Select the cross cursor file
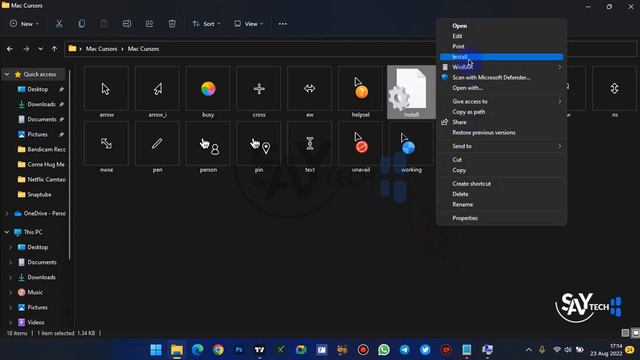This screenshot has height=360, width=640. (259, 93)
